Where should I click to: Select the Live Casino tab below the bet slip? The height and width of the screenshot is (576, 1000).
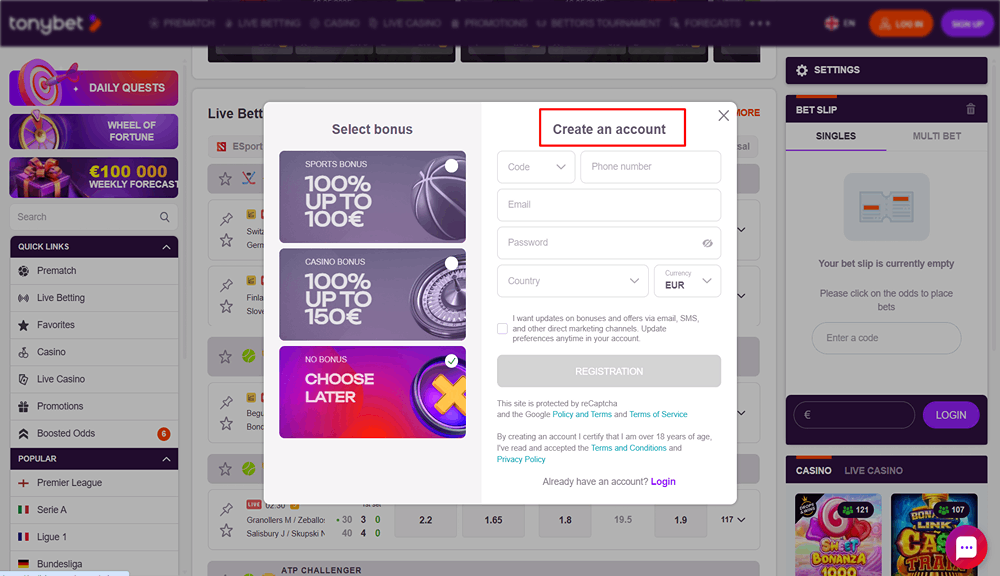(x=873, y=471)
